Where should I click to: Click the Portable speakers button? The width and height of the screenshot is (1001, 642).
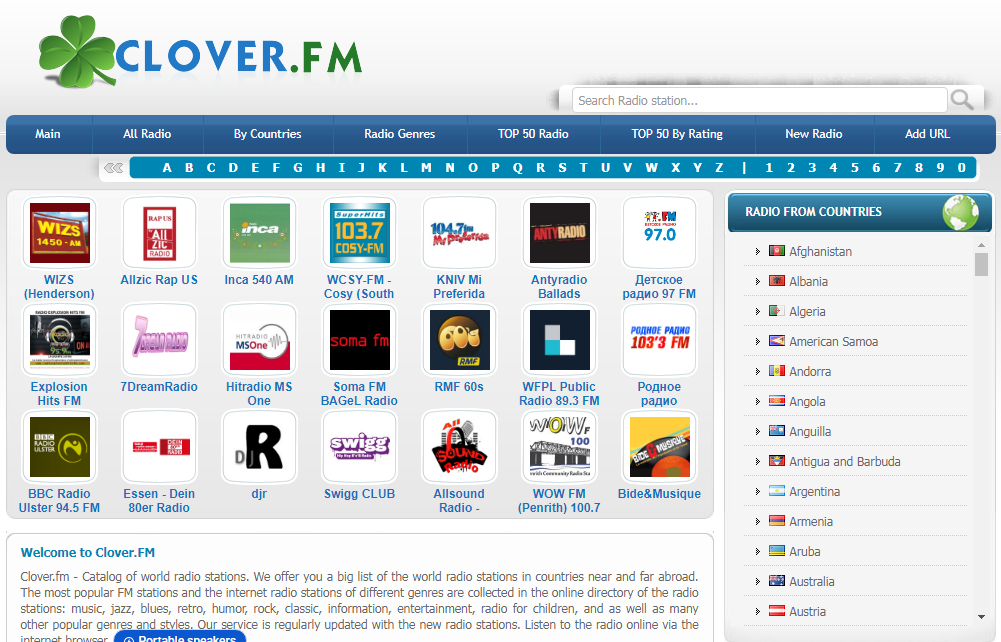(x=179, y=636)
